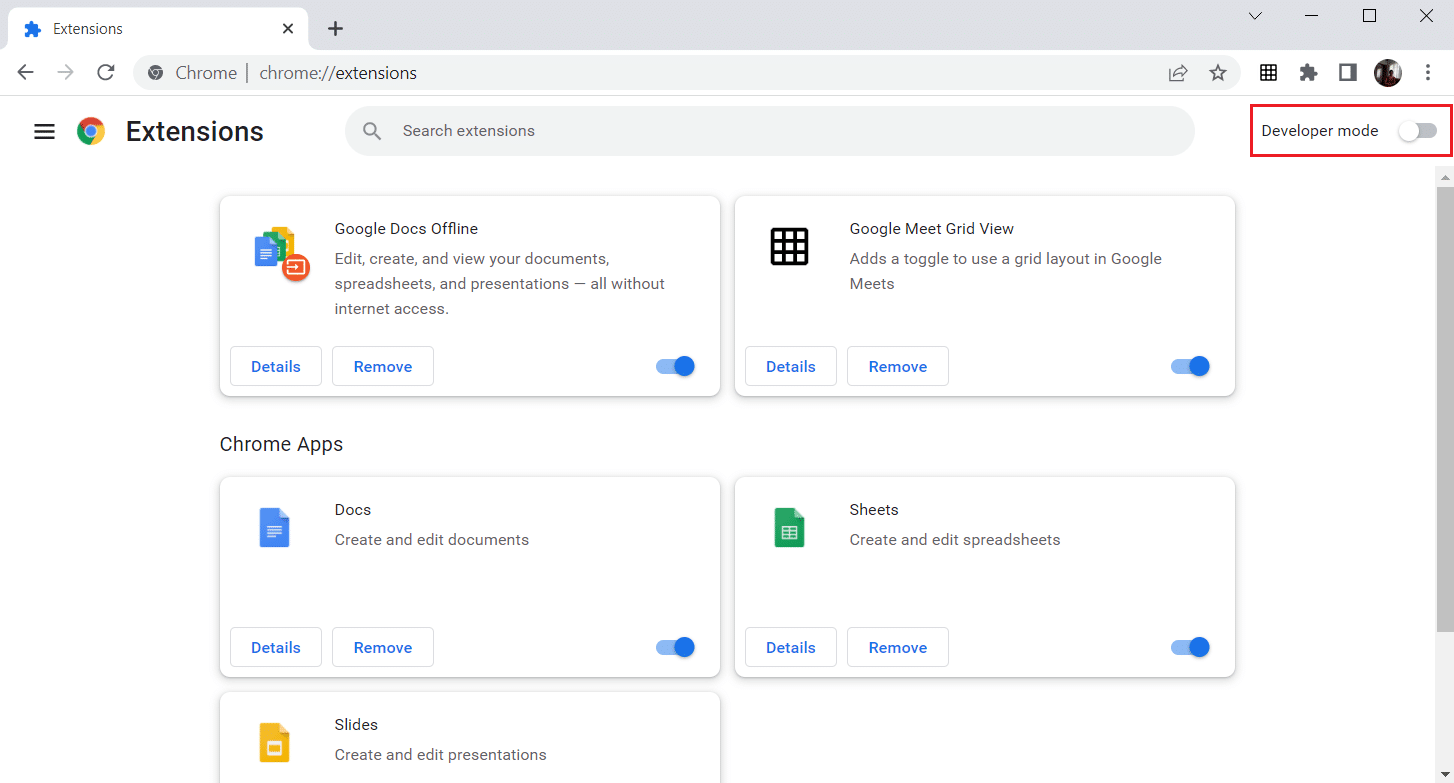Screen dimensions: 1454x783
Task: Turn off the Sheets app toggle
Action: (1190, 647)
